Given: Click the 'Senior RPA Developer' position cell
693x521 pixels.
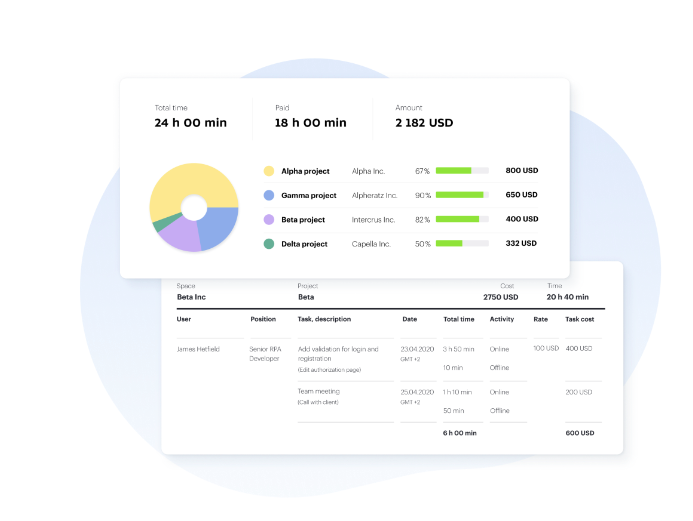Looking at the screenshot, I should (x=265, y=354).
